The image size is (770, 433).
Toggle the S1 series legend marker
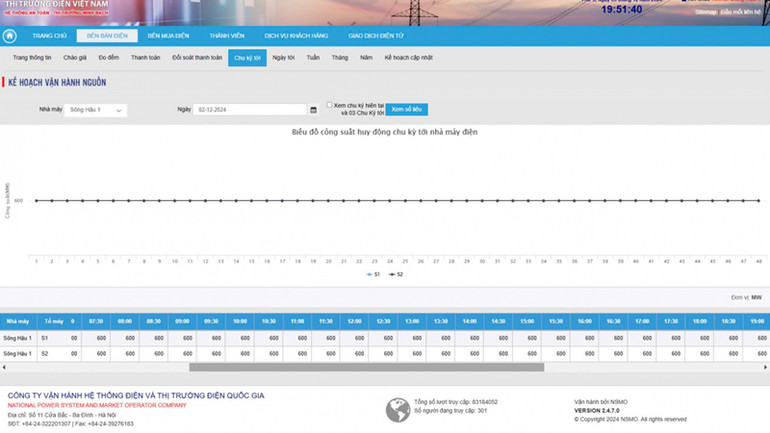[370, 273]
